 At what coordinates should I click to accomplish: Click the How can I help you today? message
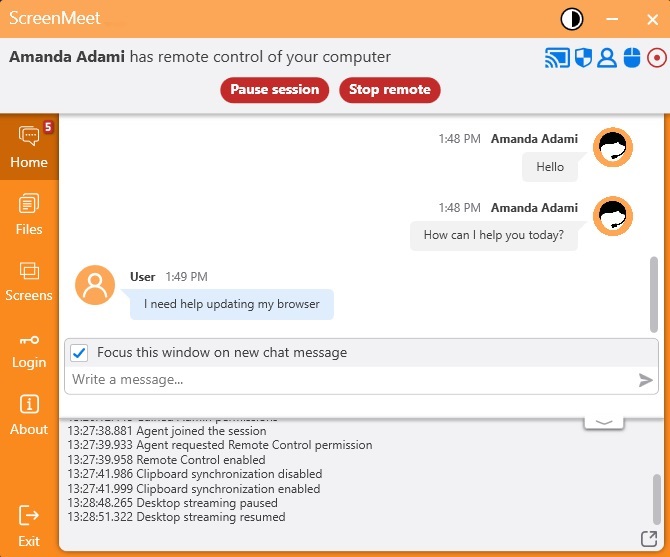point(494,235)
